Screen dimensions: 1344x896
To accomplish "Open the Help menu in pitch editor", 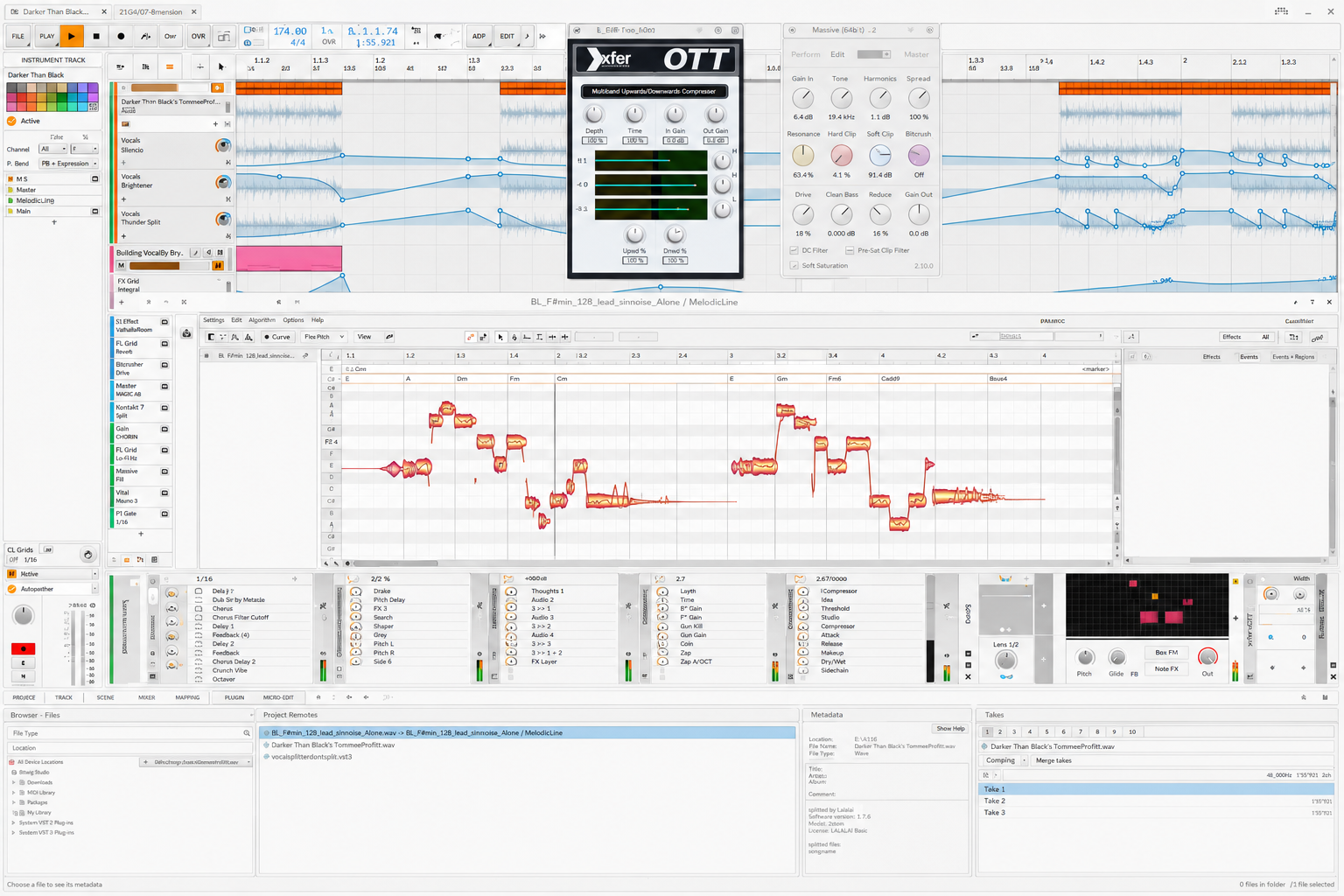I will click(318, 320).
